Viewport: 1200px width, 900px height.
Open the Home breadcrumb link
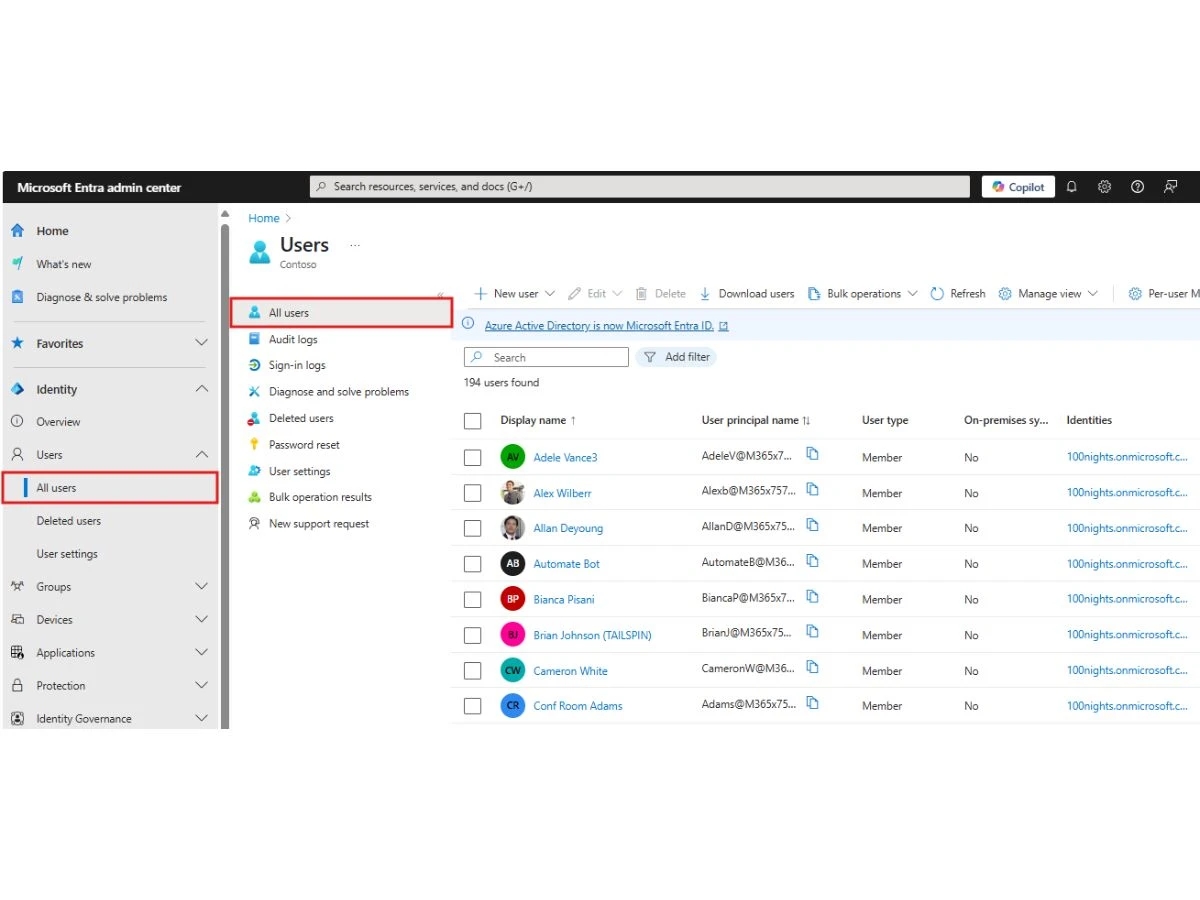click(264, 218)
